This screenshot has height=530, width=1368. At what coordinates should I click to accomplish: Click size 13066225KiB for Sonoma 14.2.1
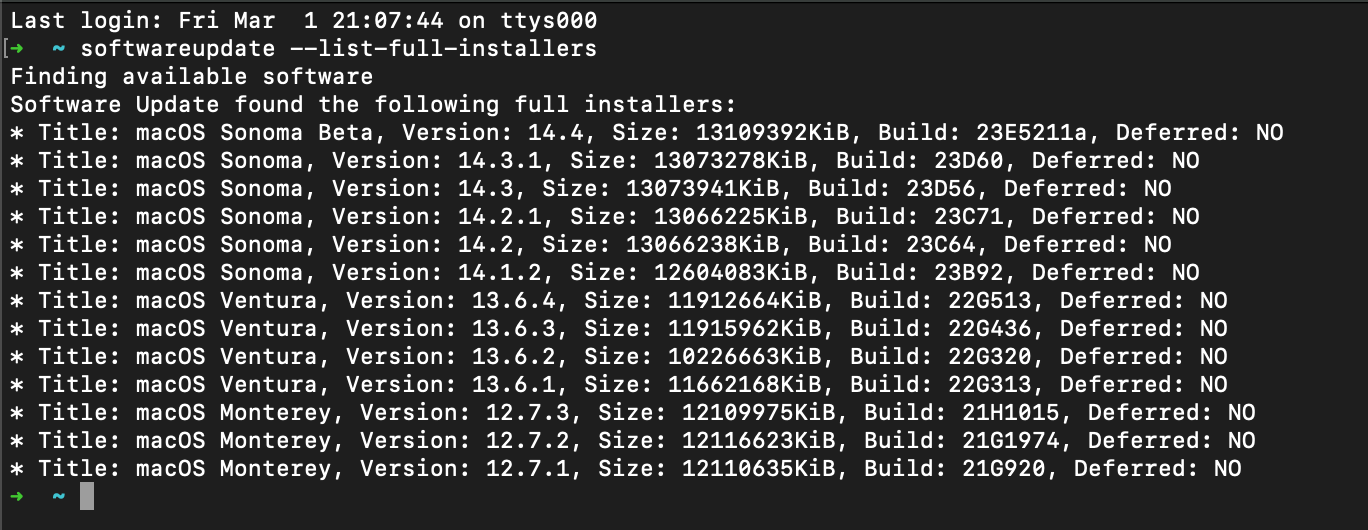coord(731,216)
